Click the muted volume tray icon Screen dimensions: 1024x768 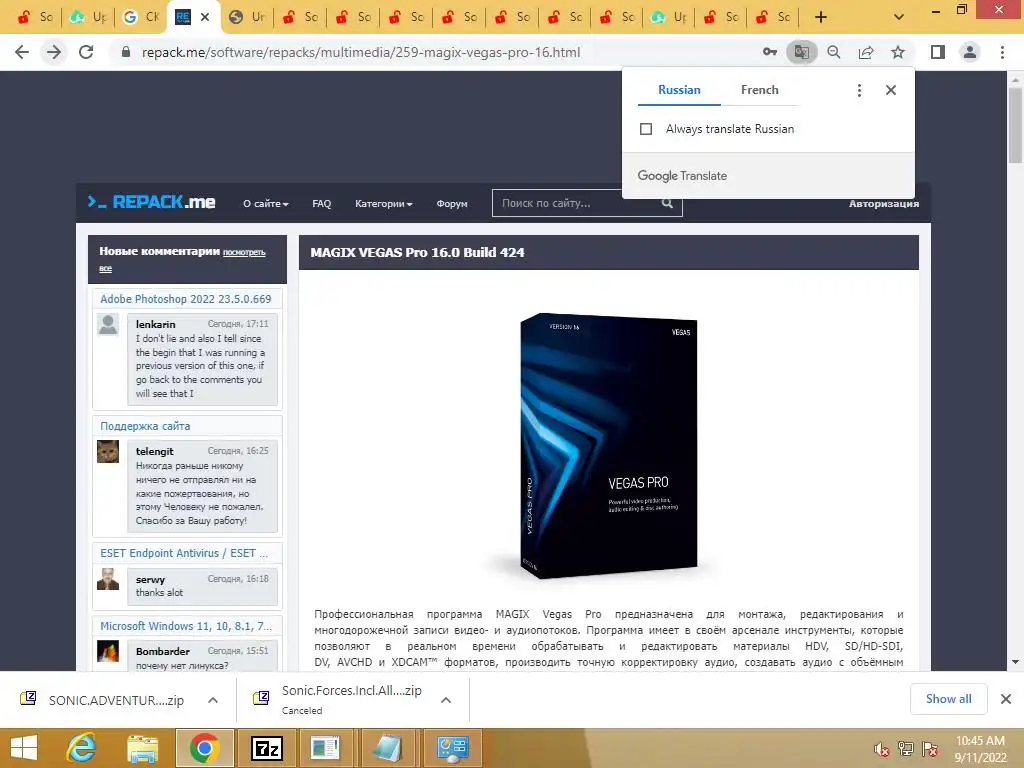(x=882, y=749)
